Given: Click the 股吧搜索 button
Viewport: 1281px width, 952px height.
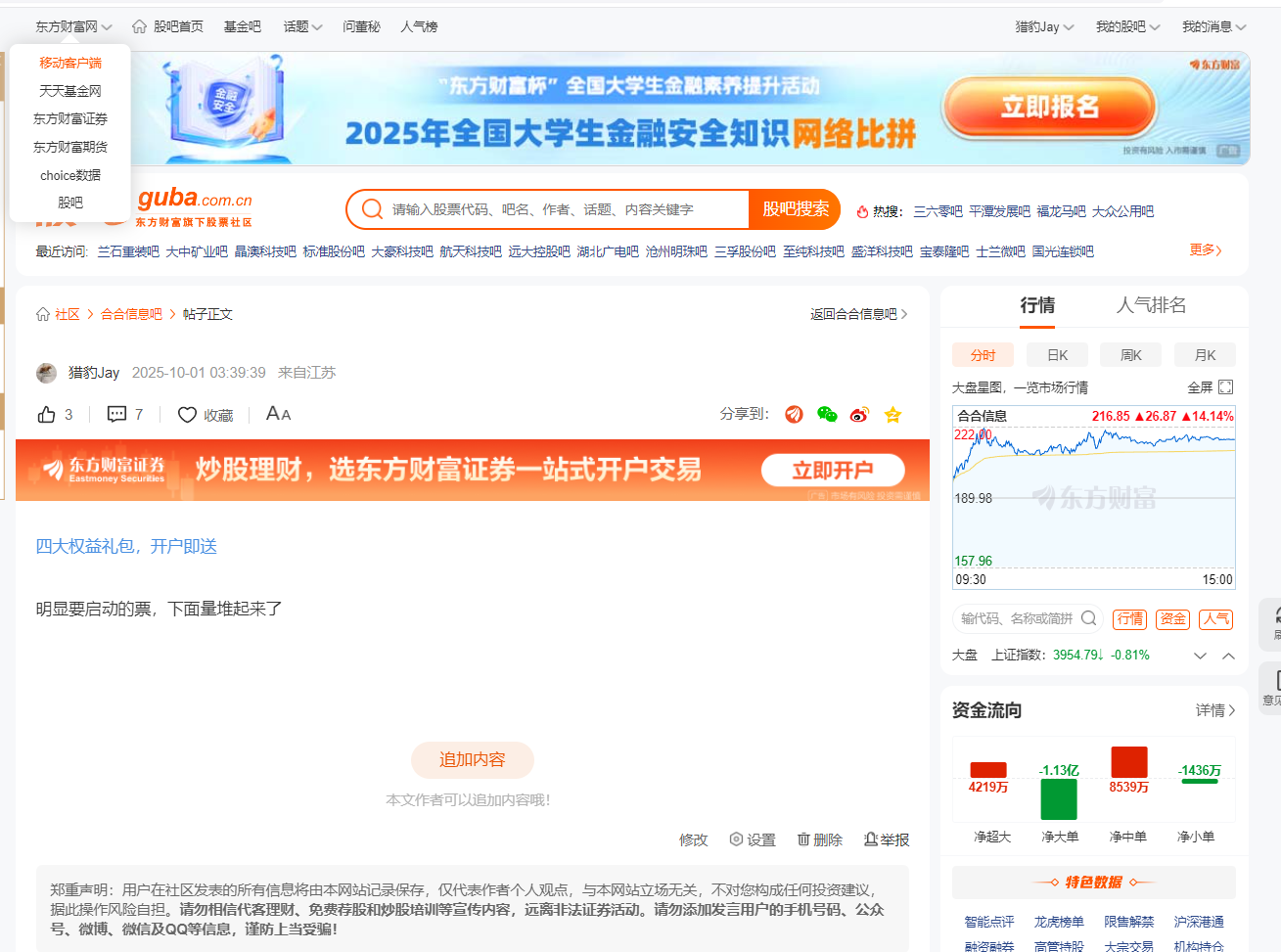Looking at the screenshot, I should (795, 209).
